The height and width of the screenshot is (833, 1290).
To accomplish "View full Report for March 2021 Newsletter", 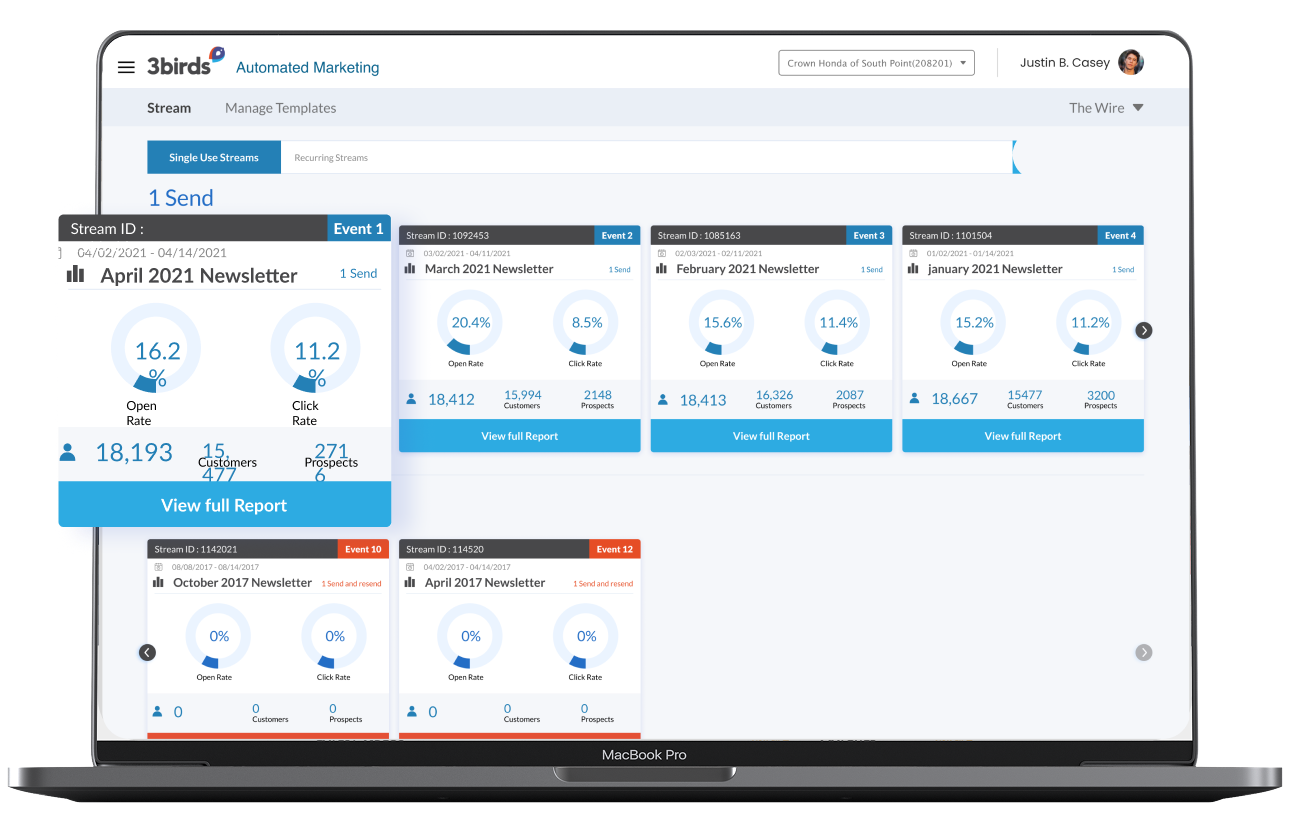I will click(519, 435).
